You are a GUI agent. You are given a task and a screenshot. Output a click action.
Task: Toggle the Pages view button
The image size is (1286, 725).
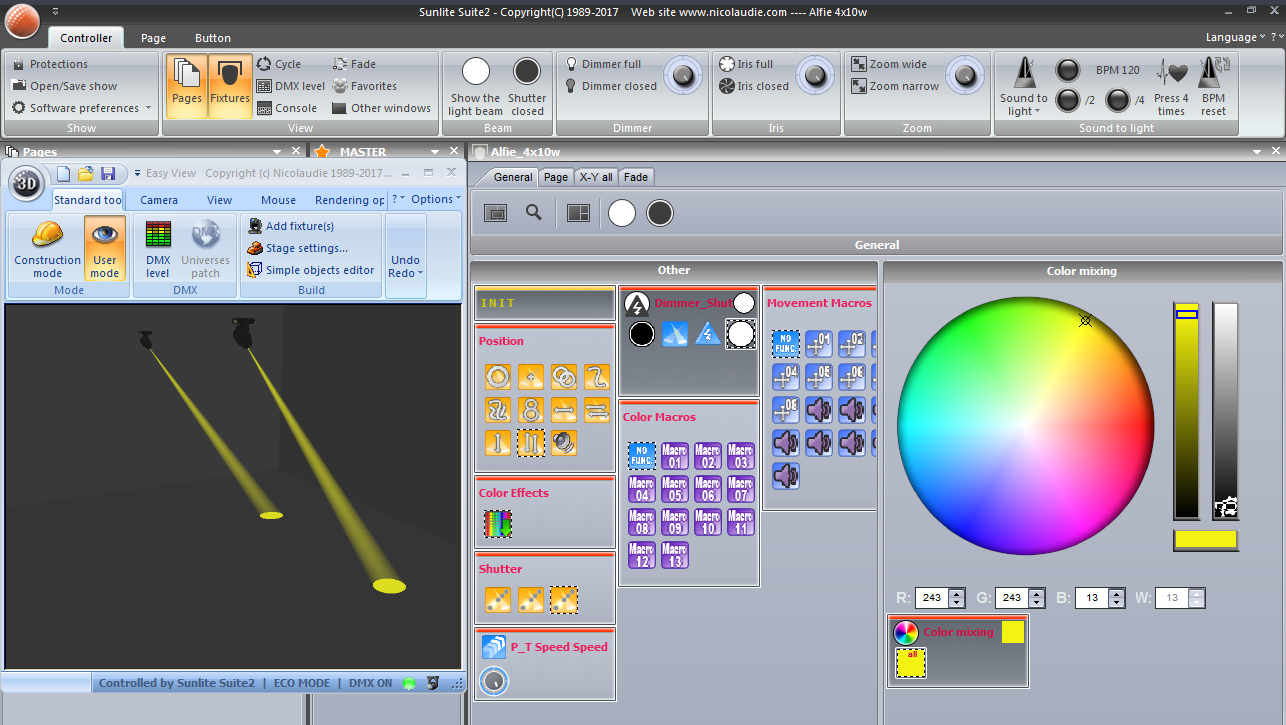point(187,86)
